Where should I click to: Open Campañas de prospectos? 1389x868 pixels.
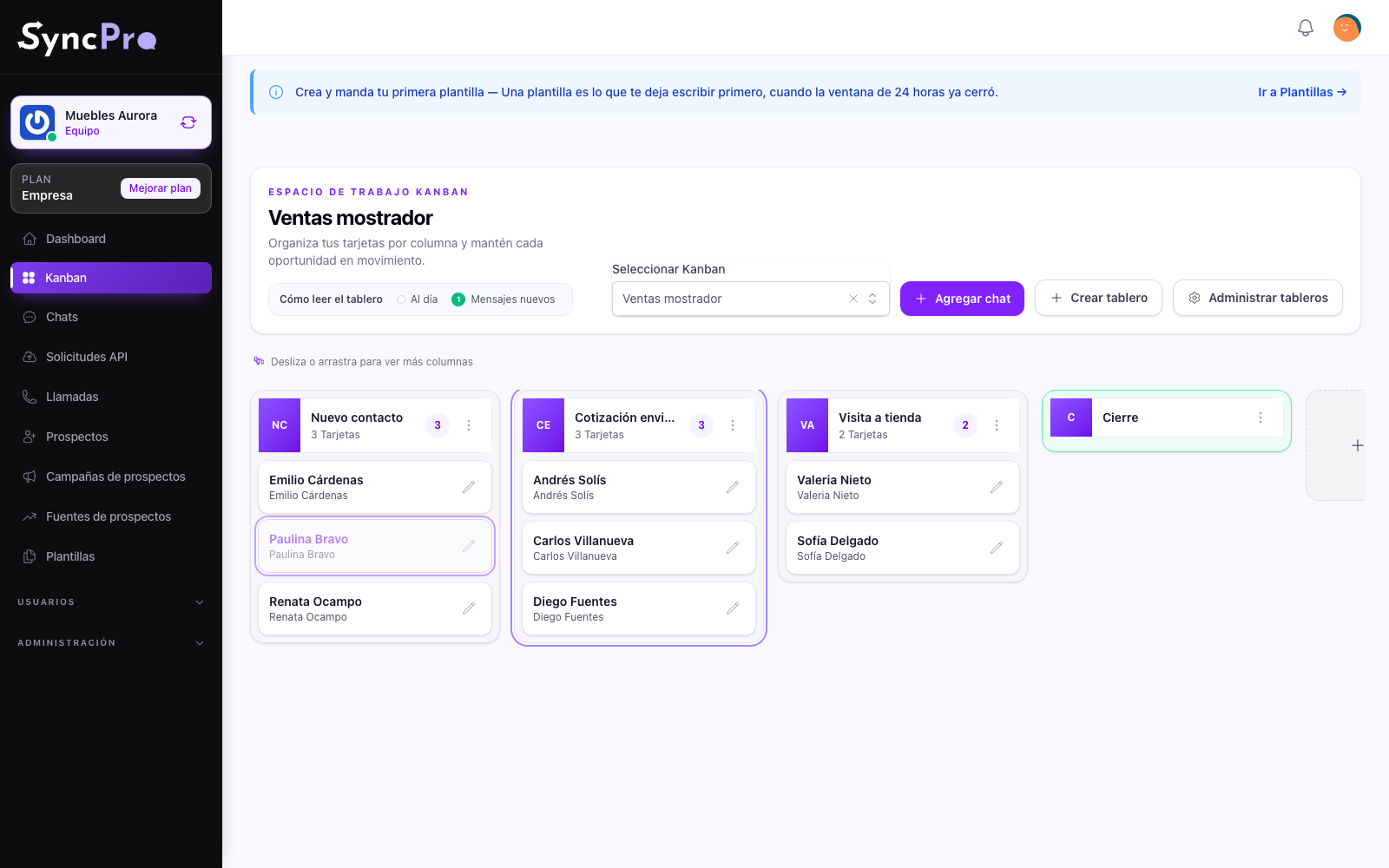pyautogui.click(x=111, y=477)
